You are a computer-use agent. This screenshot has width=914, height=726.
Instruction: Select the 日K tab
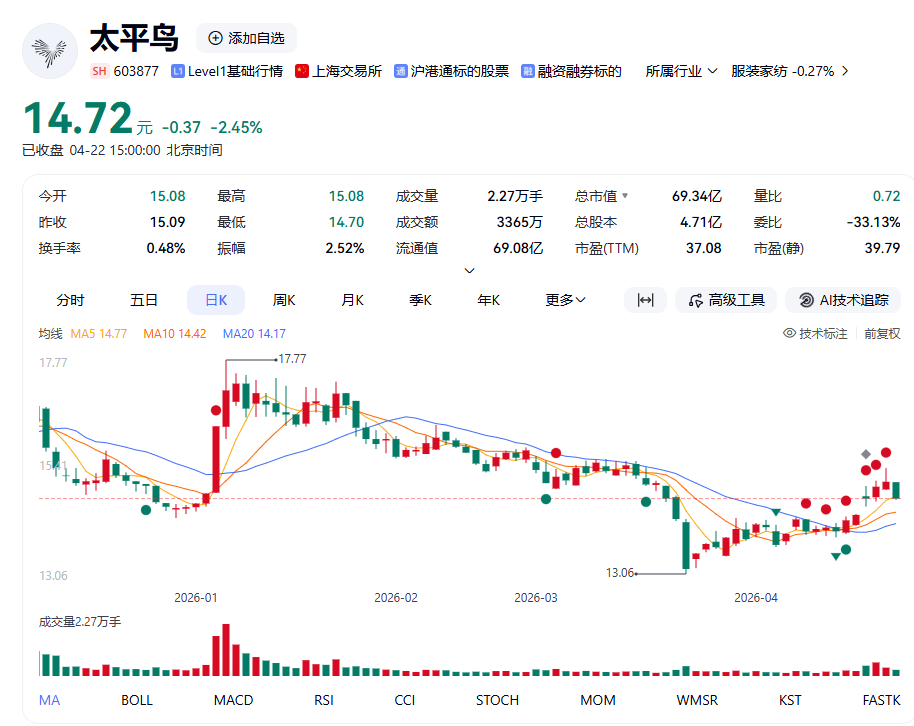point(216,300)
